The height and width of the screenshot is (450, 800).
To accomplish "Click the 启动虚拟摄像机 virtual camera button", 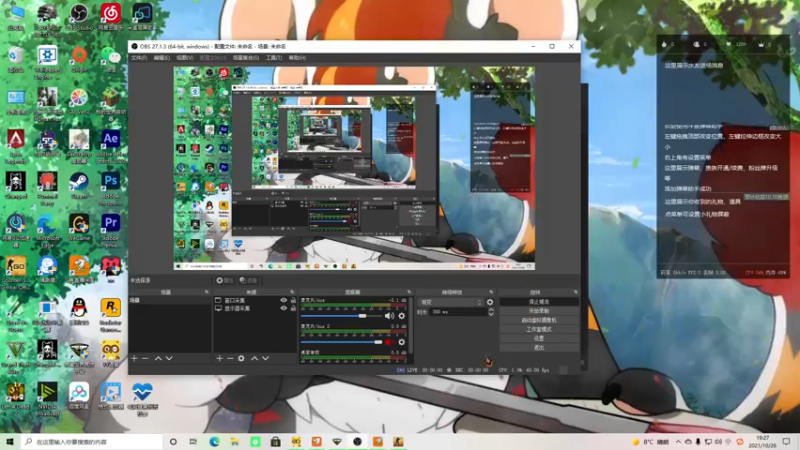I will [x=539, y=320].
